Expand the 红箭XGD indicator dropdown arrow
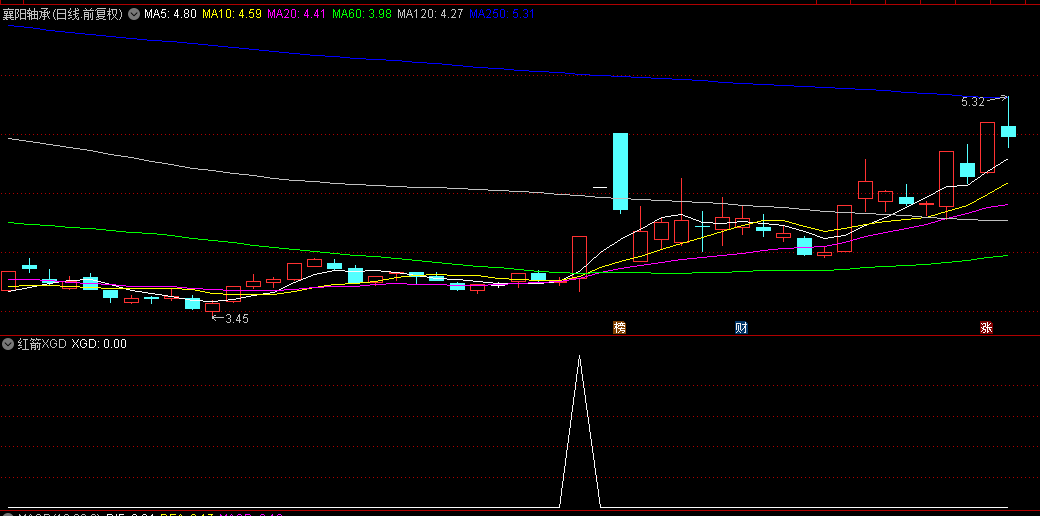The height and width of the screenshot is (516, 1040). pyautogui.click(x=8, y=344)
